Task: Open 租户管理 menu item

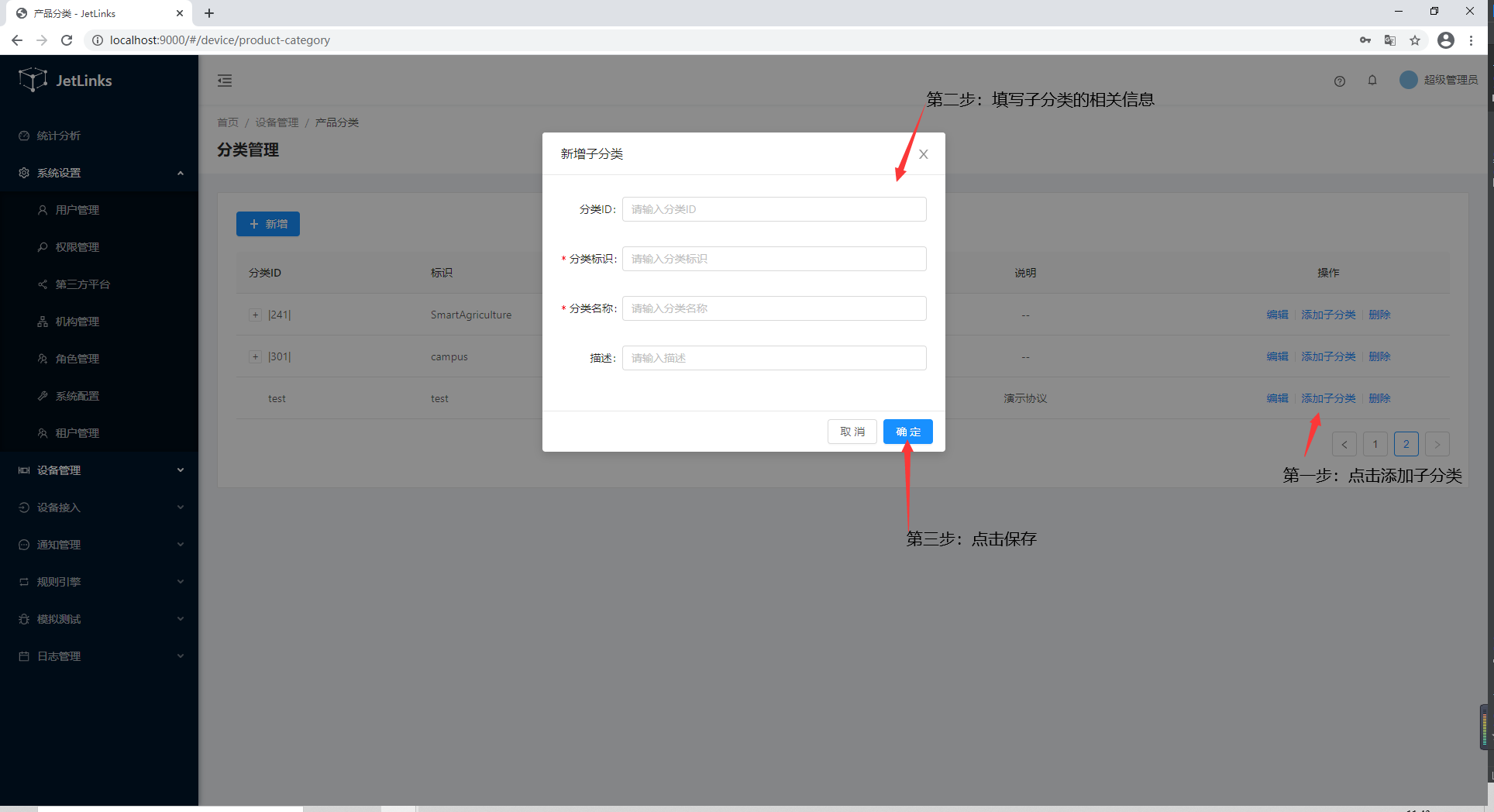Action: pyautogui.click(x=99, y=433)
